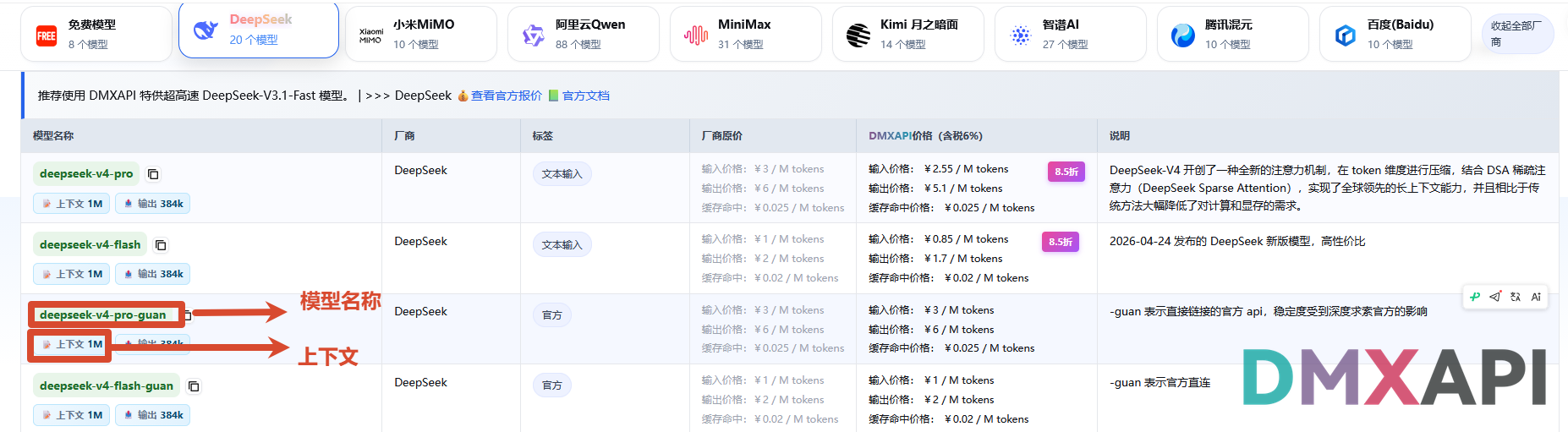Image resolution: width=1568 pixels, height=432 pixels.
Task: Open the AI assistant icon in floating toolbar
Action: [1536, 297]
